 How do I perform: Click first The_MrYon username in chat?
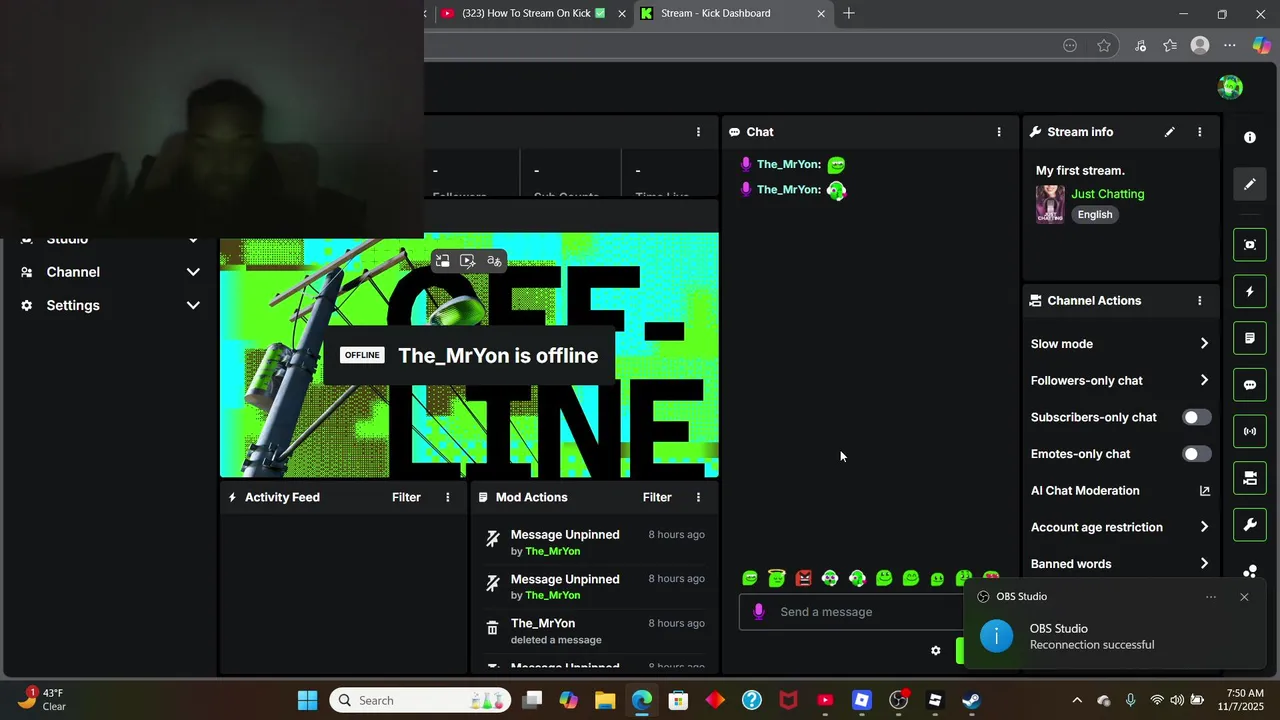788,164
